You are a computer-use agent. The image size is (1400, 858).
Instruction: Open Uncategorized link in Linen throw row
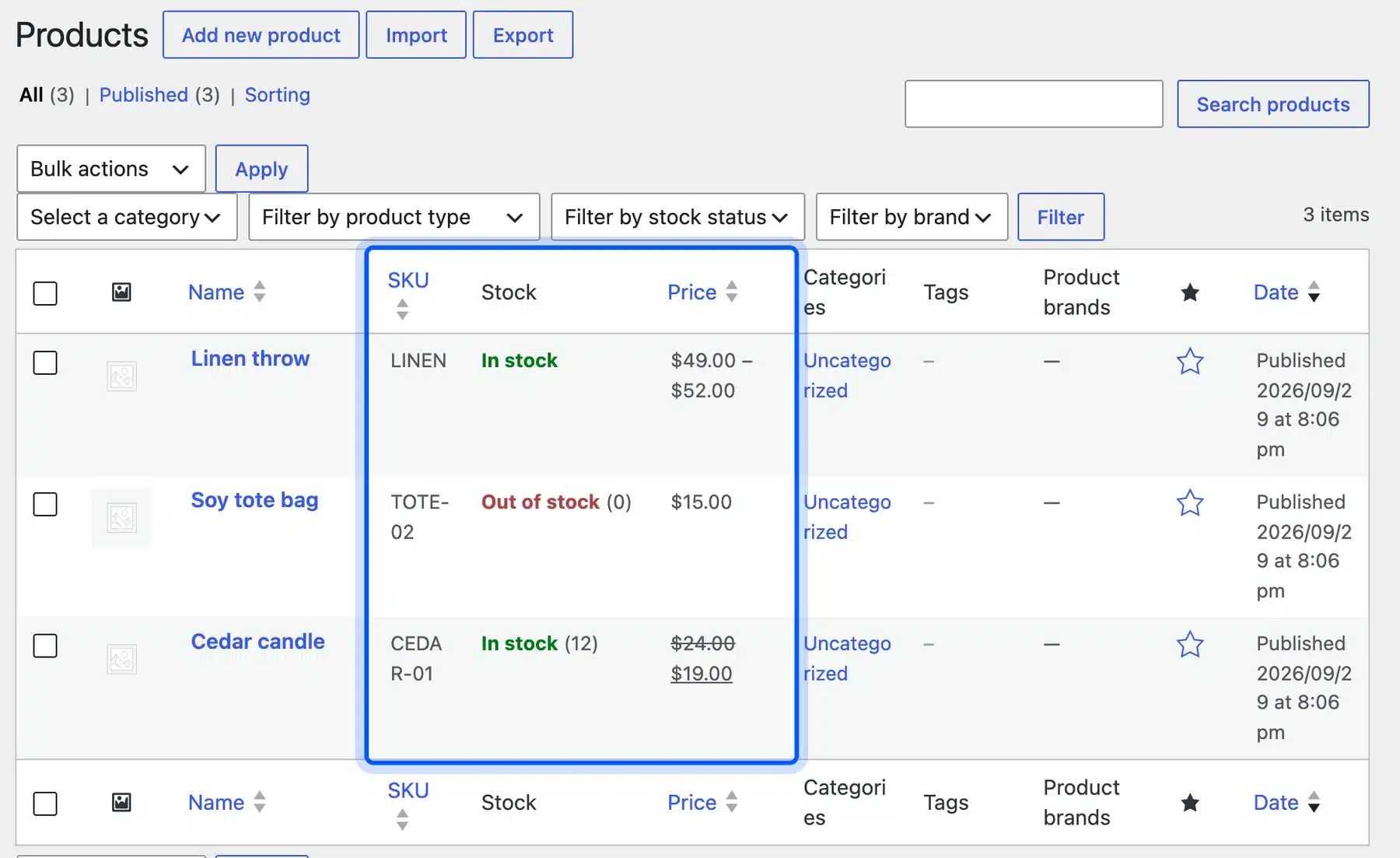point(847,376)
